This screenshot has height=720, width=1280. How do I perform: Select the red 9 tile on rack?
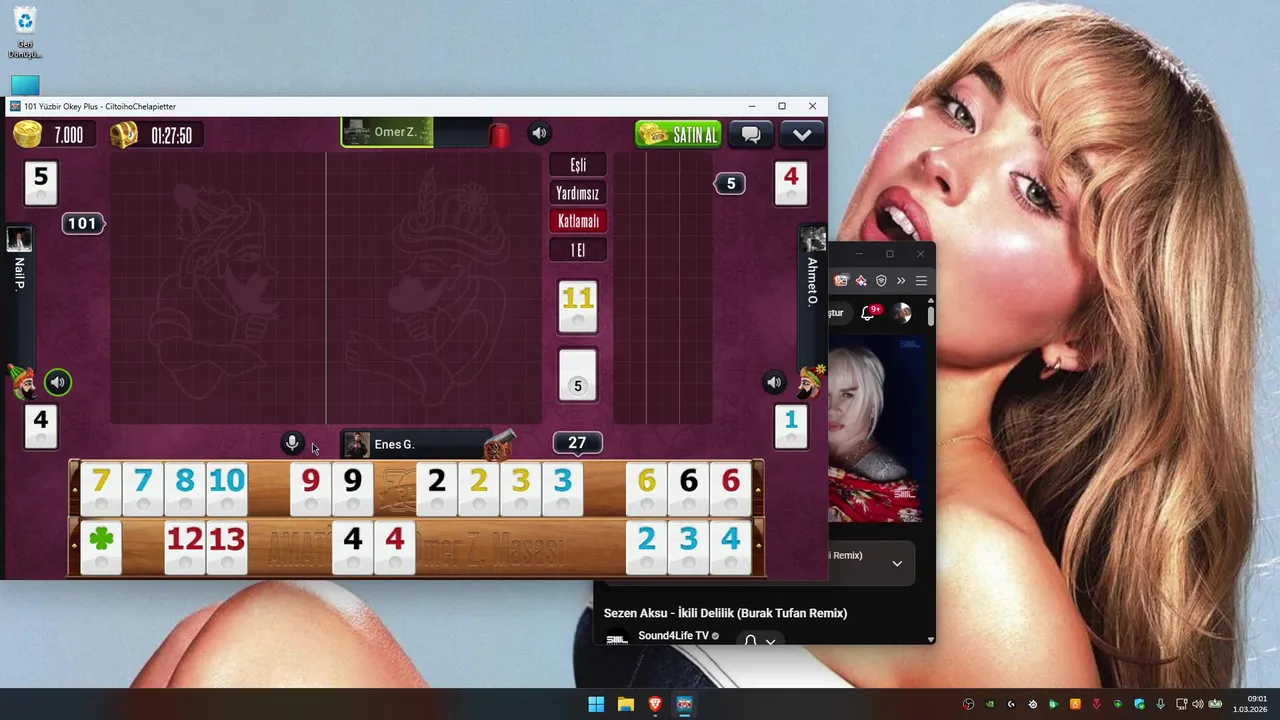tap(311, 489)
